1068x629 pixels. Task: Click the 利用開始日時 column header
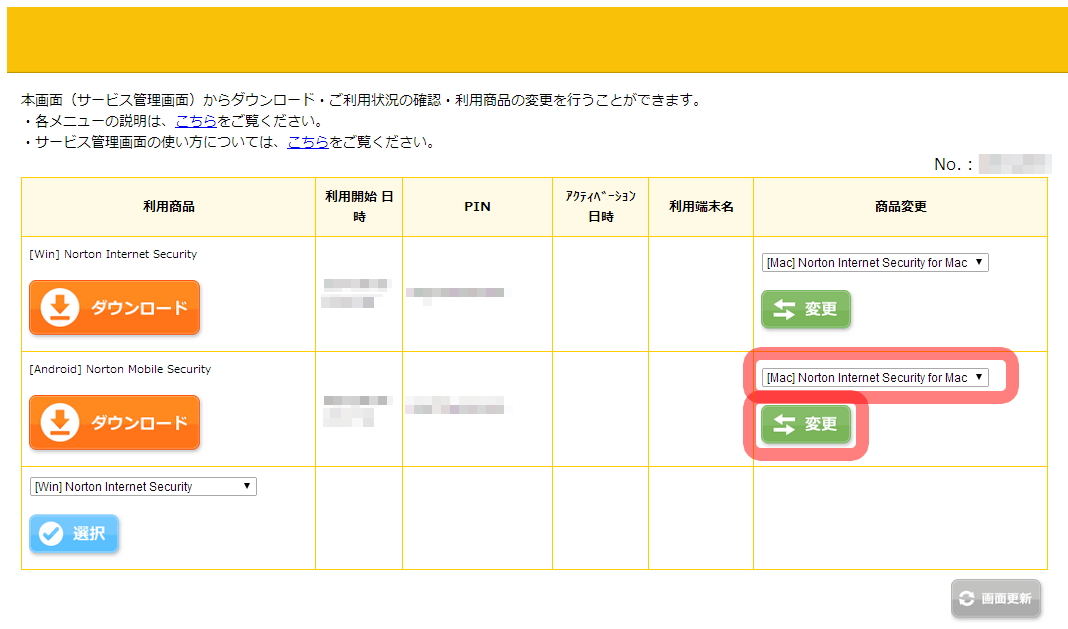pos(359,206)
